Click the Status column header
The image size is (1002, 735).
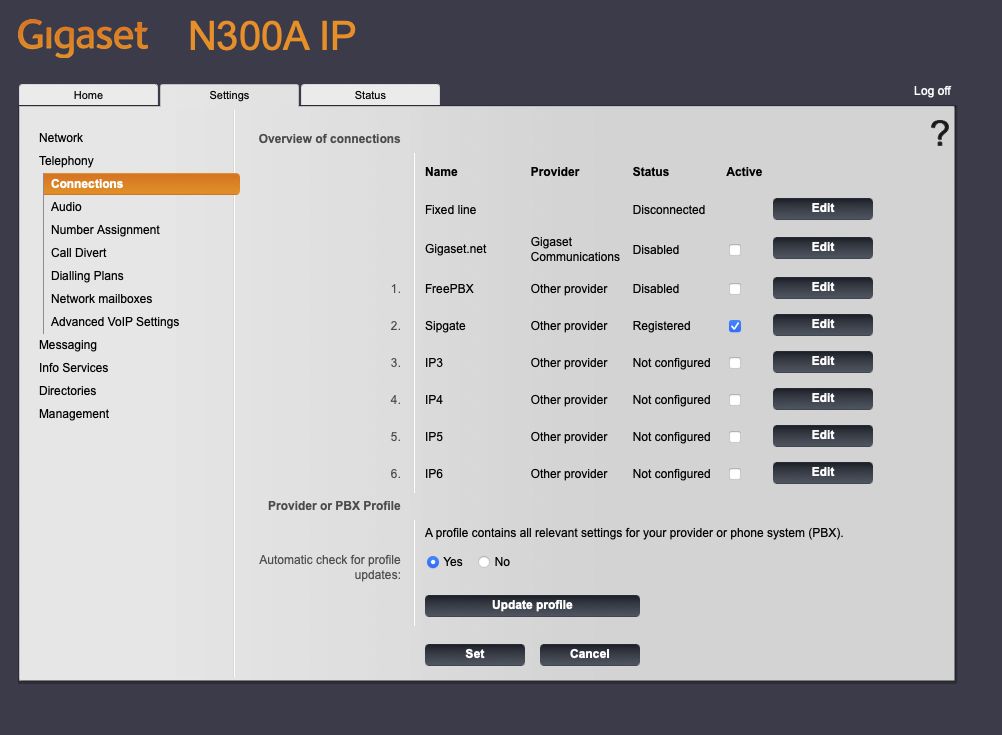pos(651,172)
